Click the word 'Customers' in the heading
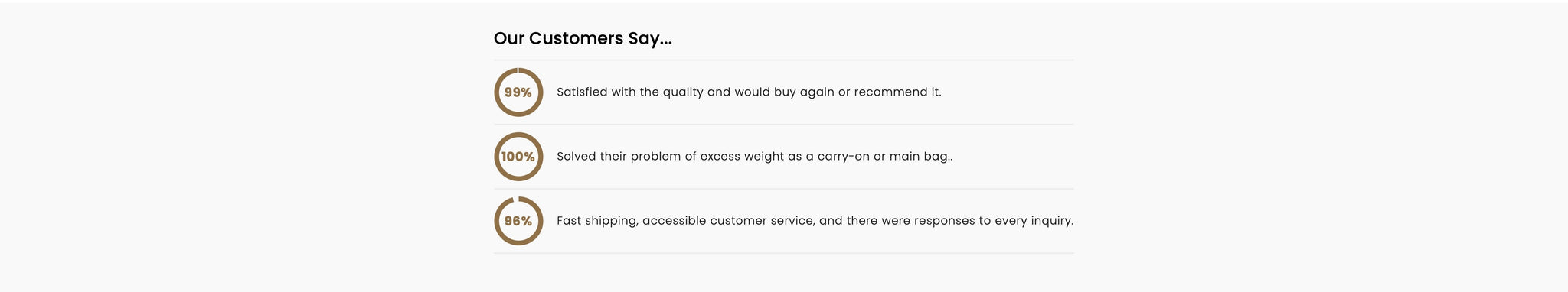 [x=576, y=38]
